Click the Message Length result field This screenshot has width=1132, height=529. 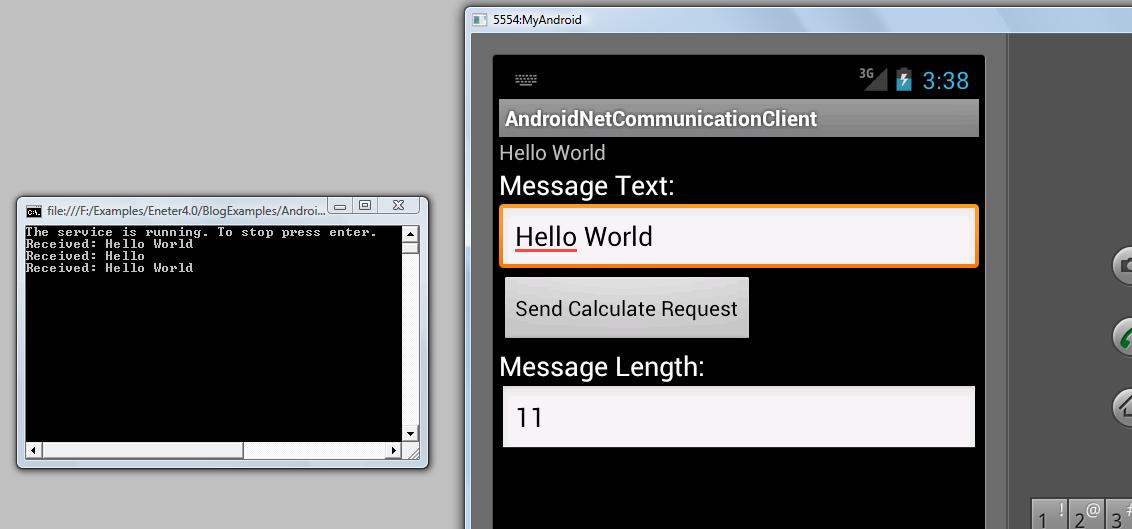pos(738,417)
